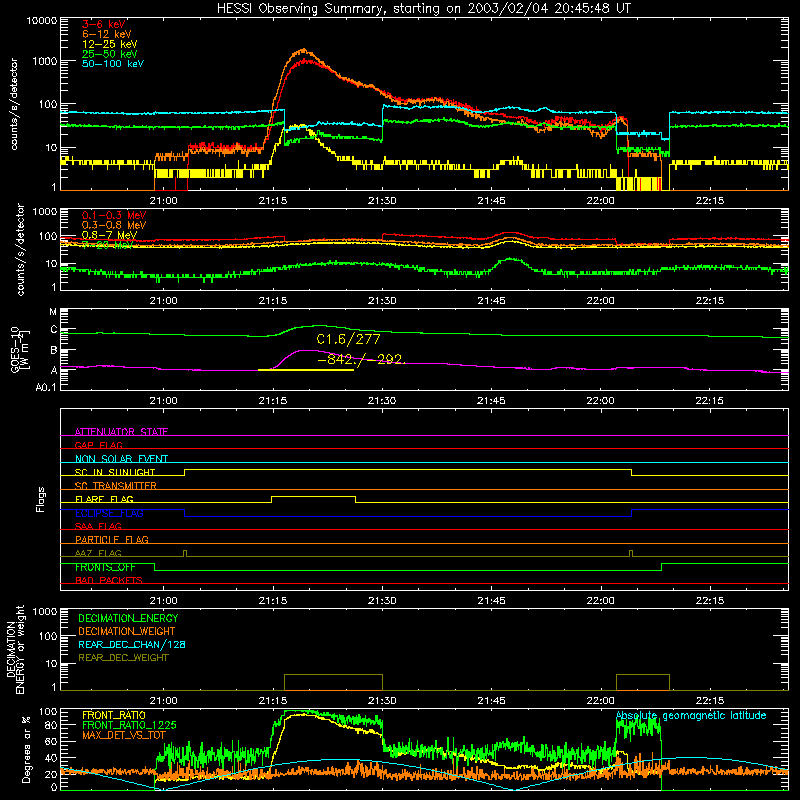Select the orange 'SC_TRANSMITTER' flag label
The width and height of the screenshot is (800, 800).
click(115, 486)
